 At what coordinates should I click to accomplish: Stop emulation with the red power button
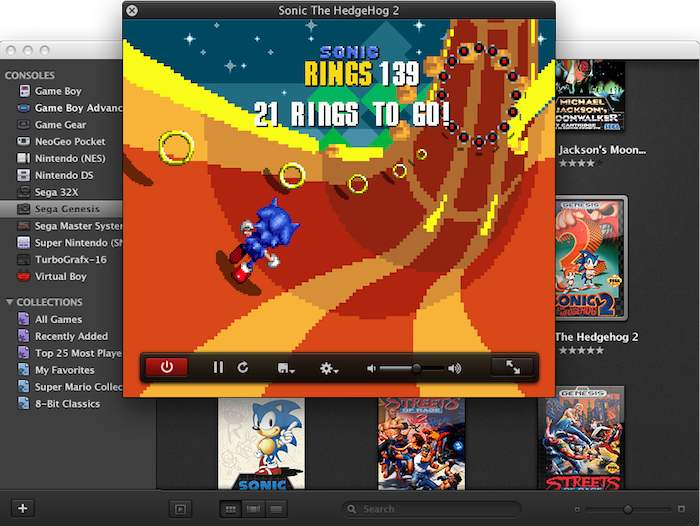tap(166, 367)
